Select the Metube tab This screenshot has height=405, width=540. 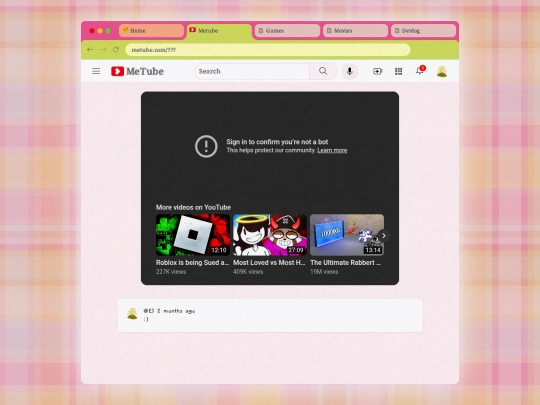coord(219,31)
